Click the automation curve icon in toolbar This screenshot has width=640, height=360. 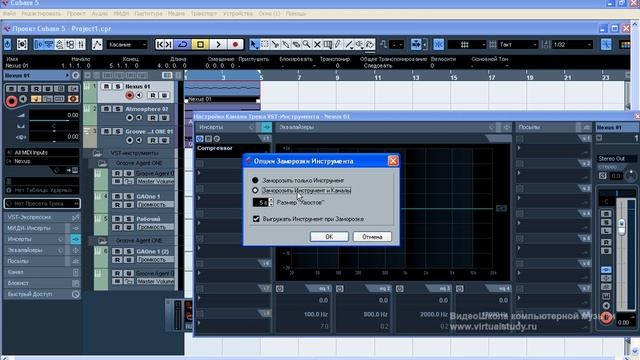point(97,44)
